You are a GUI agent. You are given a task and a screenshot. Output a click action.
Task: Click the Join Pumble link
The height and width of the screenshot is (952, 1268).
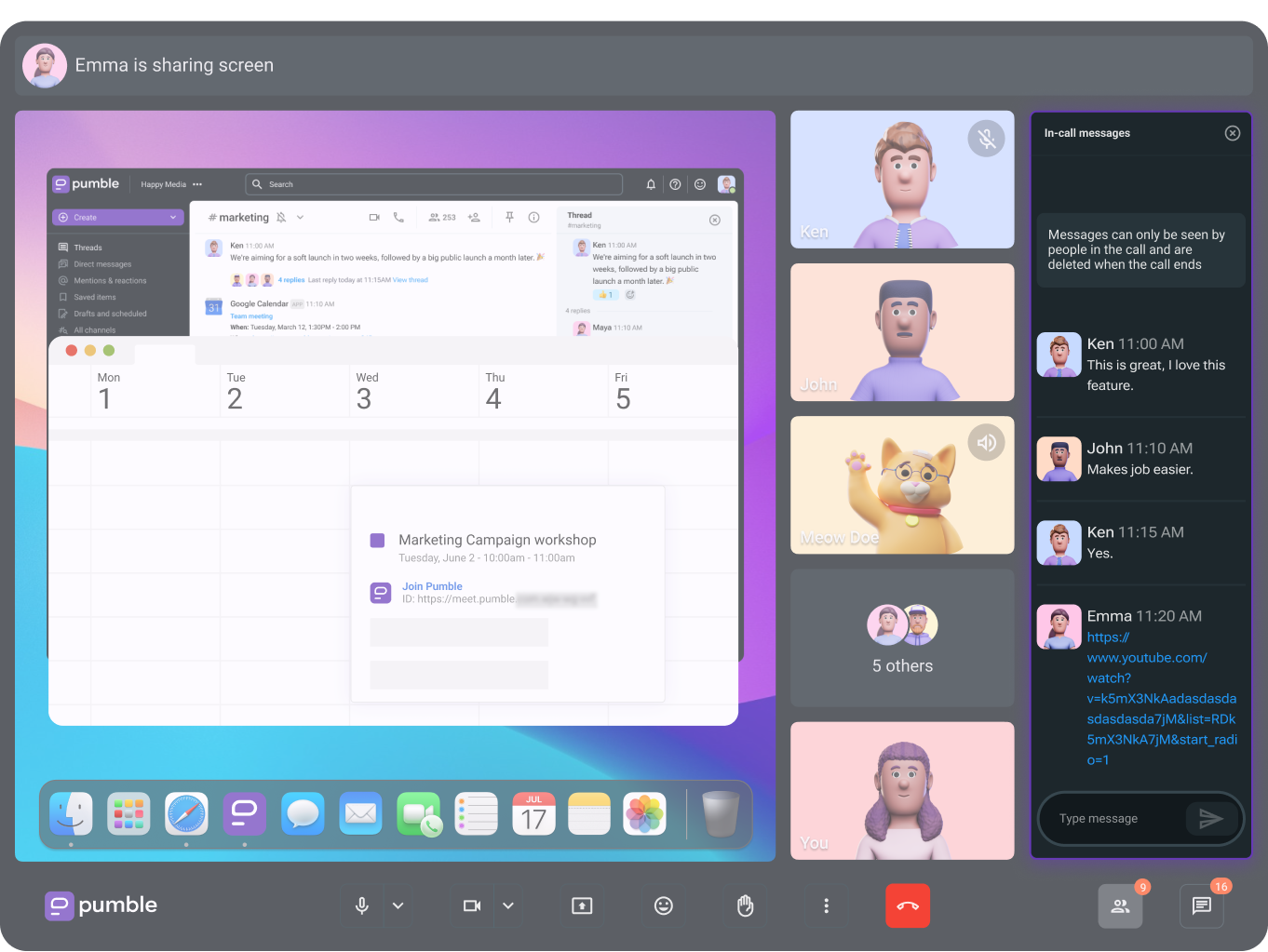432,586
